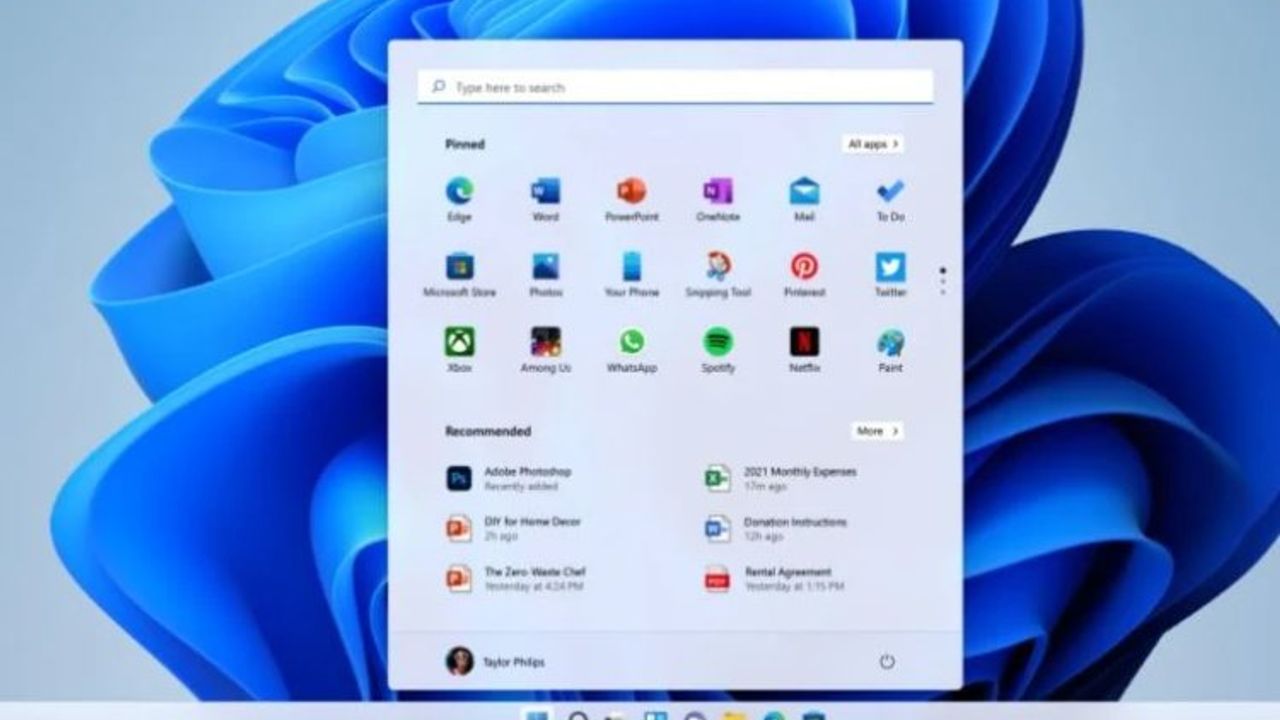Open the 2021 Monthly Expenses spreadsheet

tap(781, 478)
